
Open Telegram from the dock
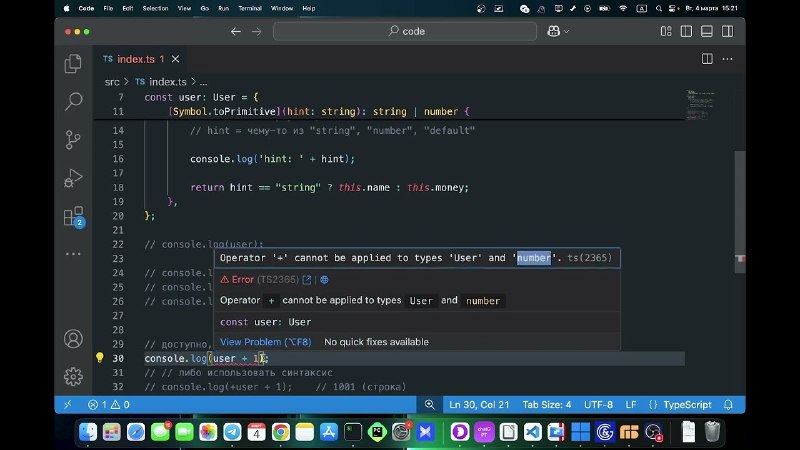(232, 432)
